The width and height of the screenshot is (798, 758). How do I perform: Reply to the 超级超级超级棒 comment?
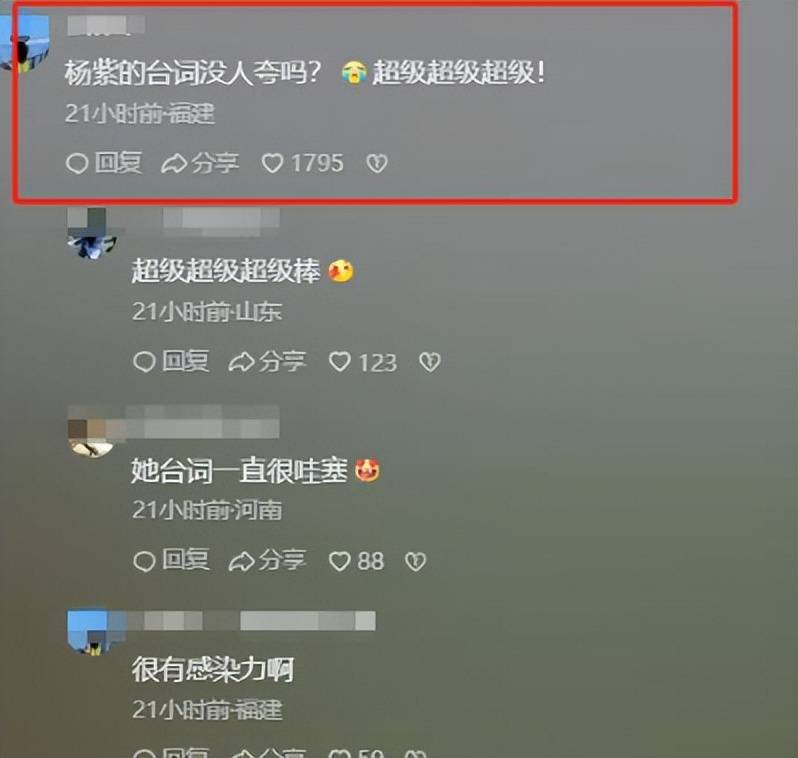(x=171, y=362)
